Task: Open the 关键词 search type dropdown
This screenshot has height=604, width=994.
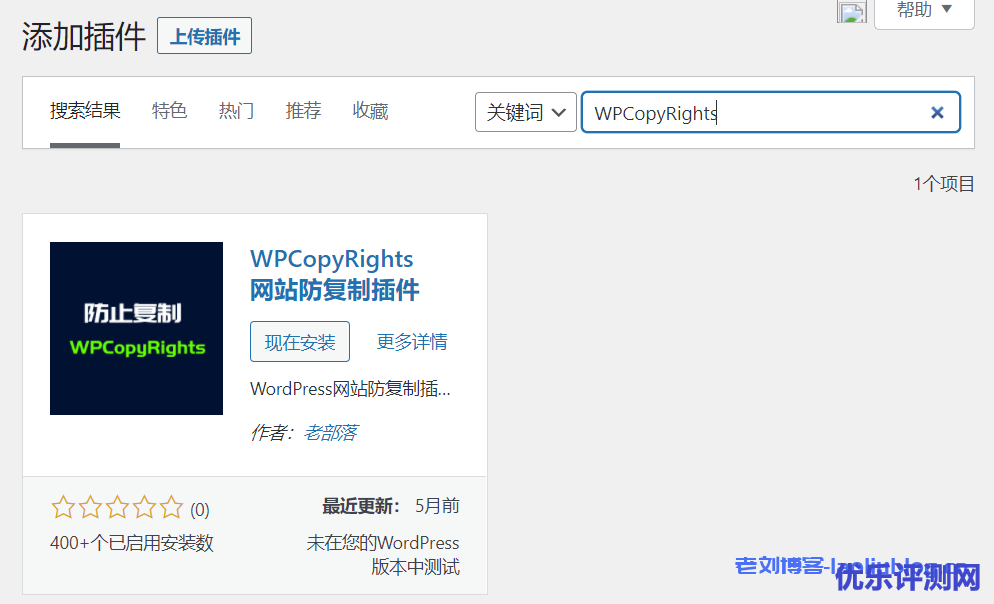Action: click(526, 112)
